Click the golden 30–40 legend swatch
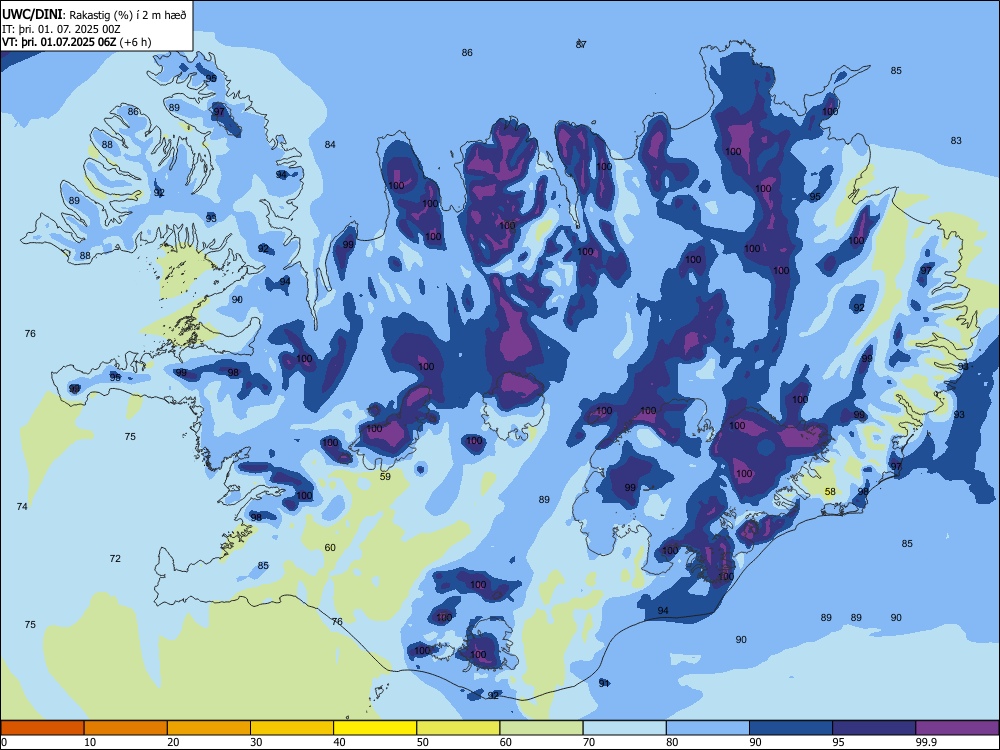The height and width of the screenshot is (750, 1000). (x=292, y=728)
